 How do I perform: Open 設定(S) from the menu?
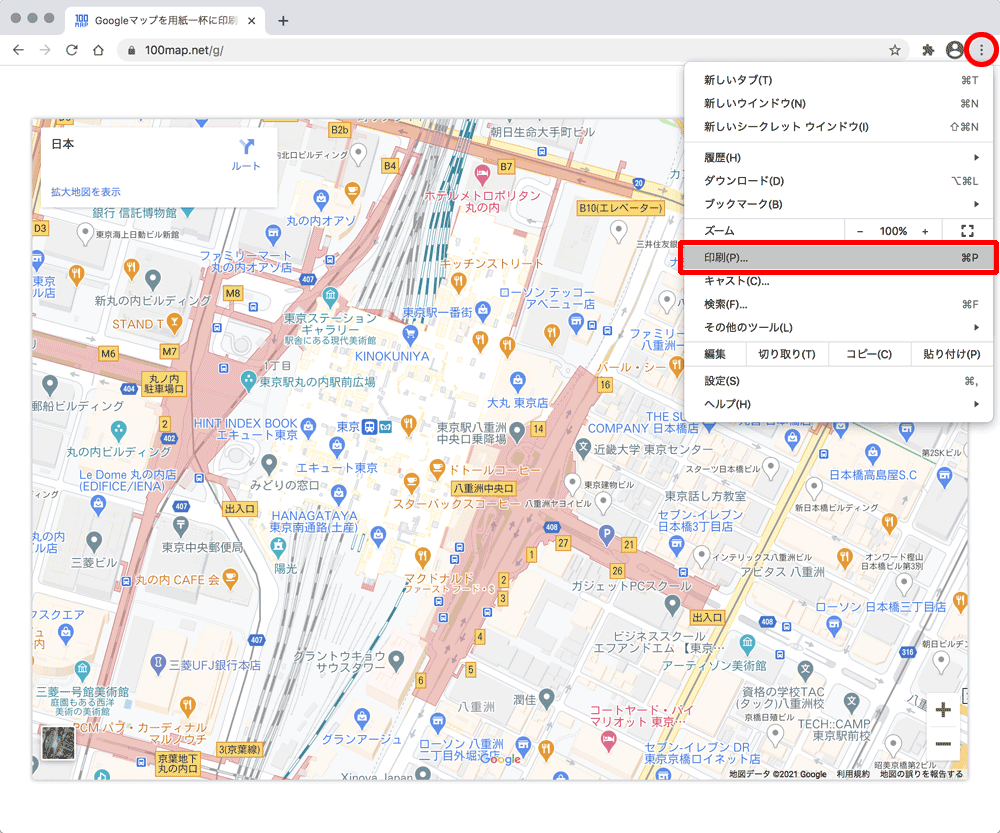click(838, 381)
